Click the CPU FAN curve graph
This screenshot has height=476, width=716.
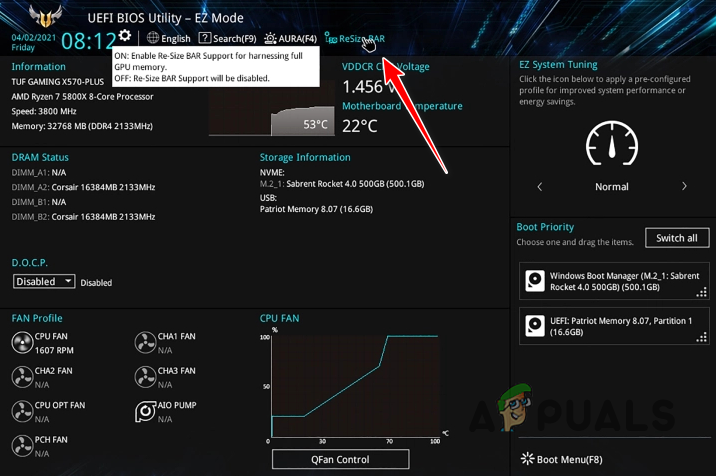[355, 386]
